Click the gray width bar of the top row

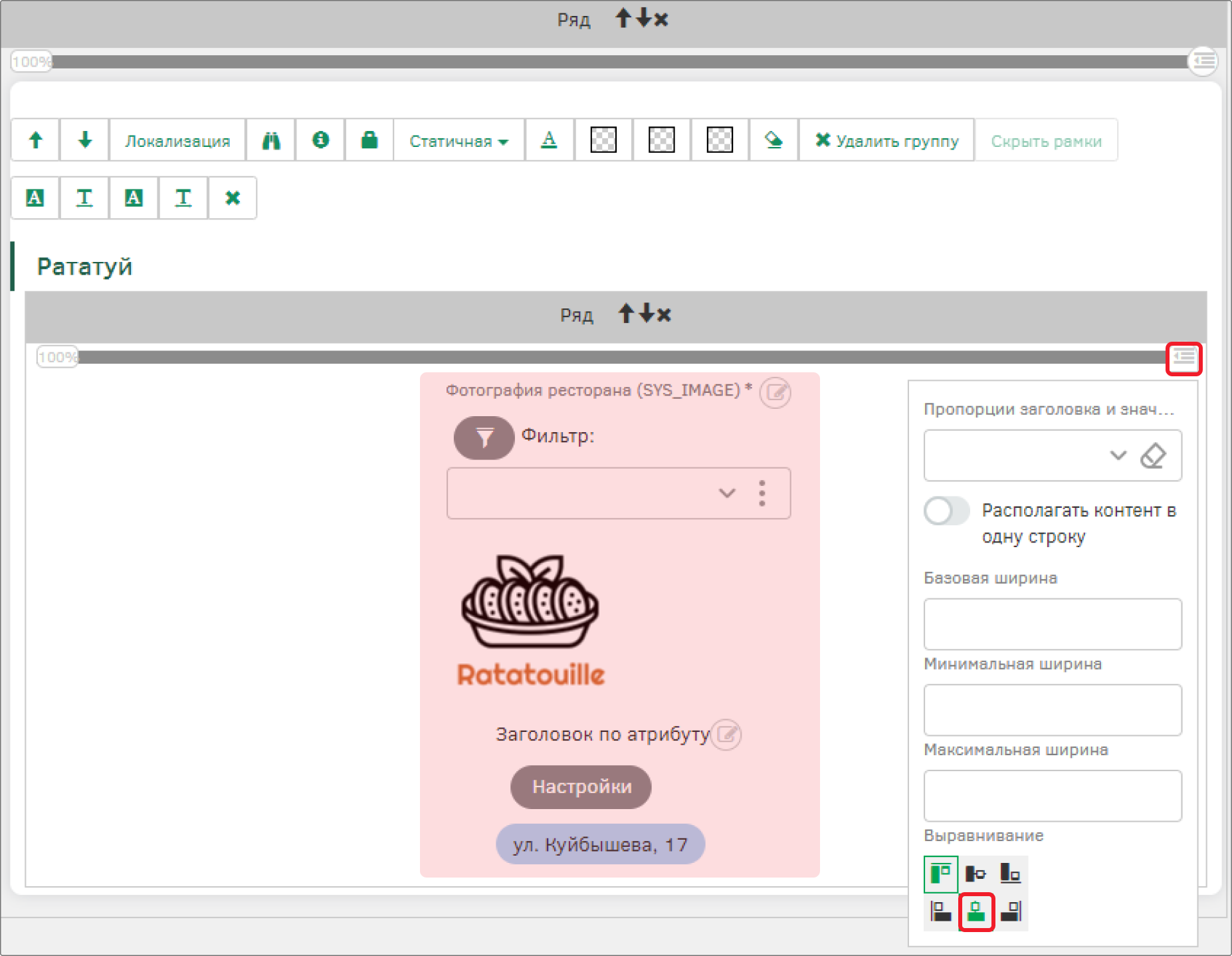pyautogui.click(x=619, y=62)
